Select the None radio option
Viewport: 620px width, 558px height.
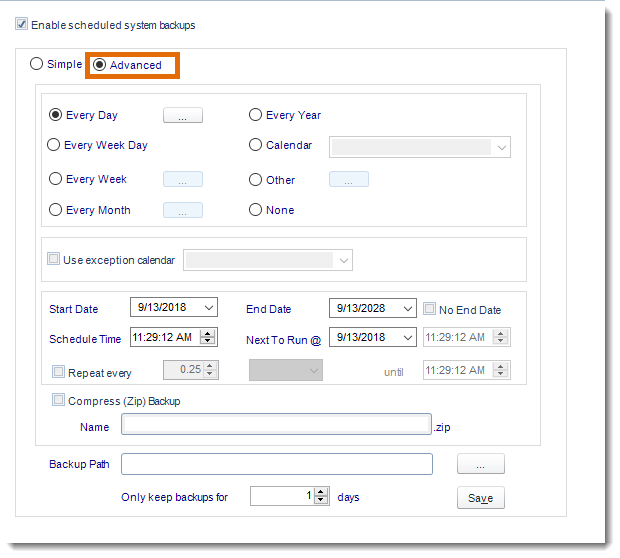coord(255,210)
